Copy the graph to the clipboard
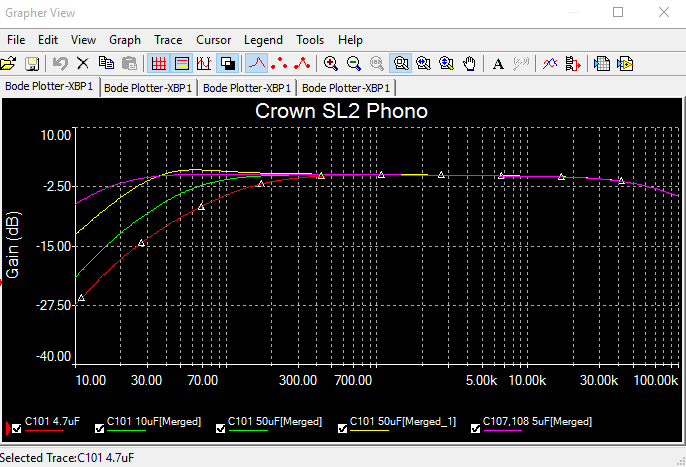Screen dimensions: 686x467 pos(106,63)
